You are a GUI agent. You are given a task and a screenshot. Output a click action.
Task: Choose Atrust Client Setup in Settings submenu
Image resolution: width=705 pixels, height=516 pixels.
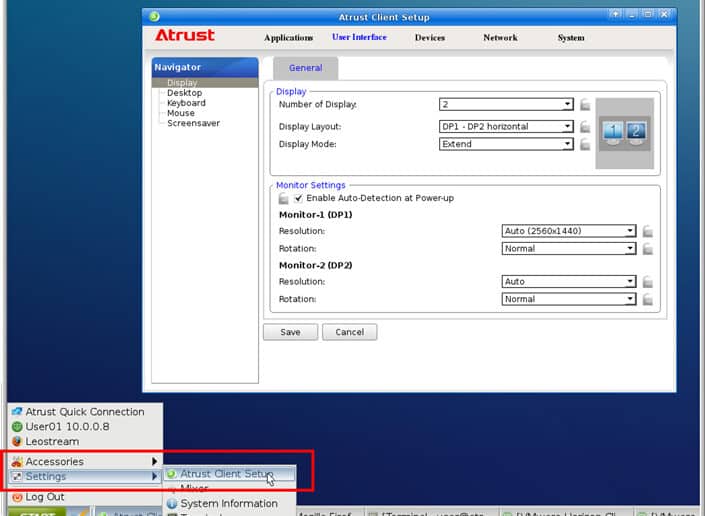click(229, 474)
